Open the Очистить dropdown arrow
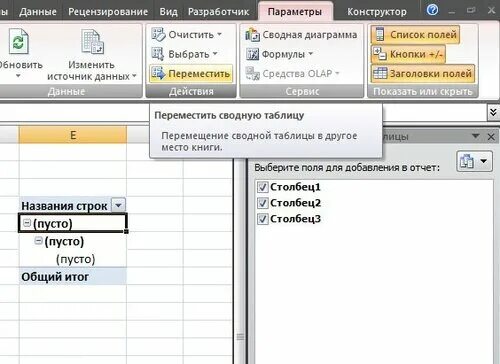This screenshot has width=500, height=364. click(x=220, y=34)
